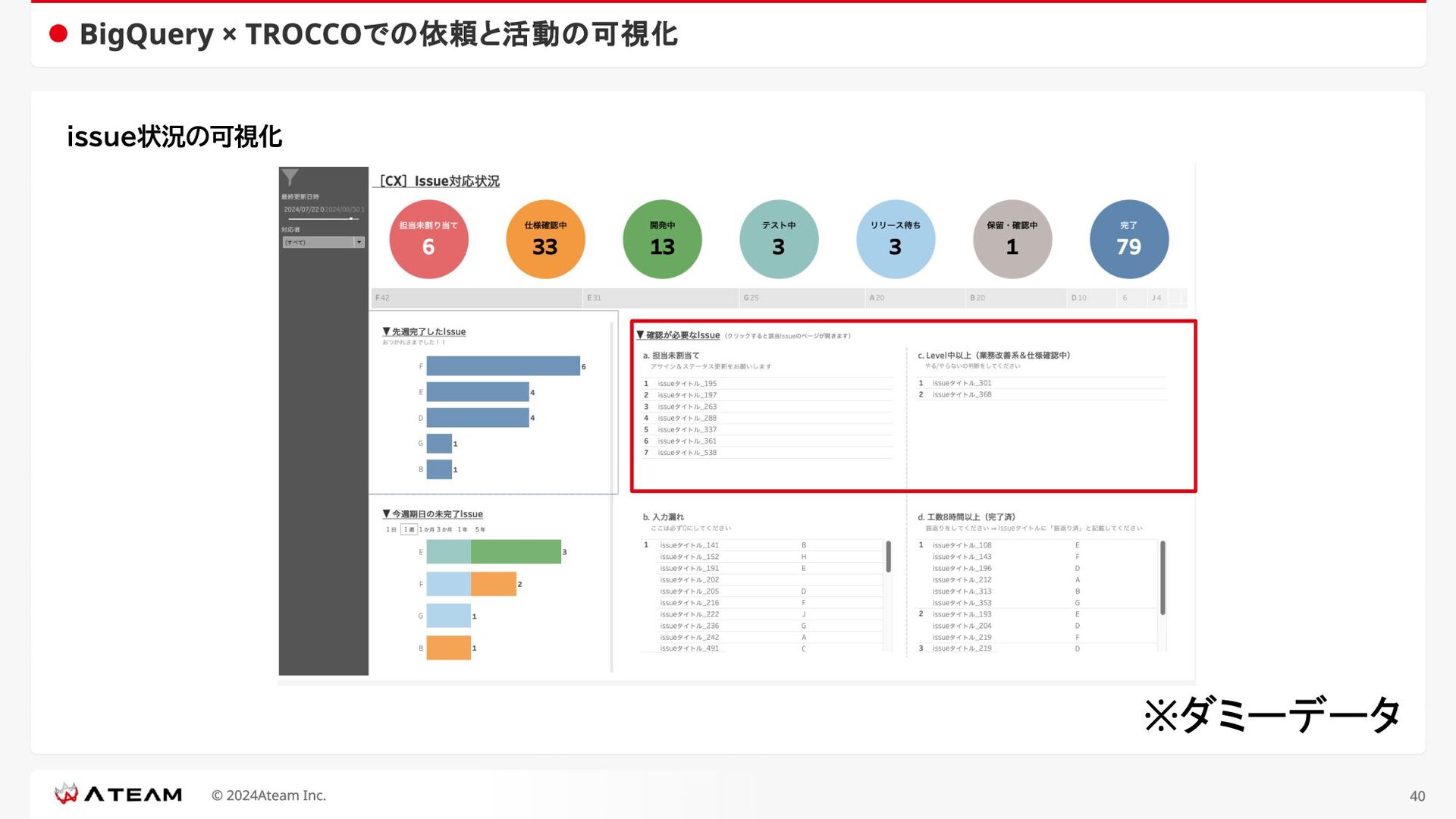Select the red 担当未割り当て 6 status circle
This screenshot has width=1456, height=819.
click(428, 239)
